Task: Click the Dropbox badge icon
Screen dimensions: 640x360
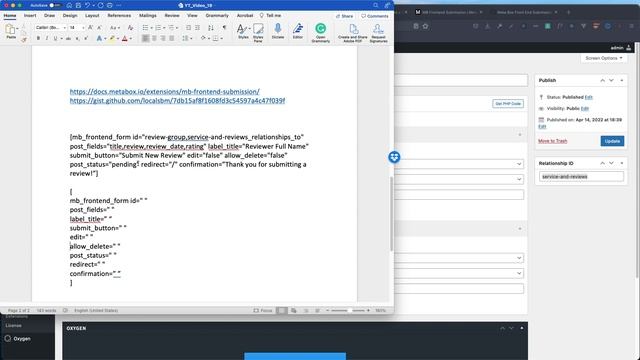Action: pyautogui.click(x=394, y=157)
